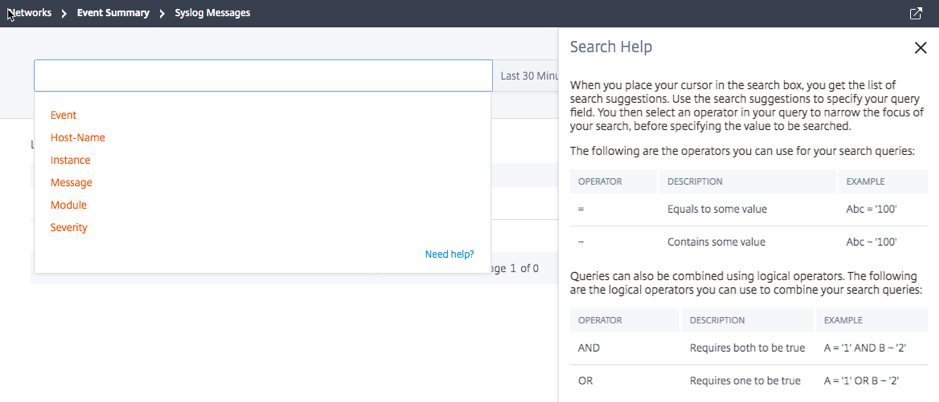
Task: Click 'Requires both to be true' text
Action: (747, 348)
